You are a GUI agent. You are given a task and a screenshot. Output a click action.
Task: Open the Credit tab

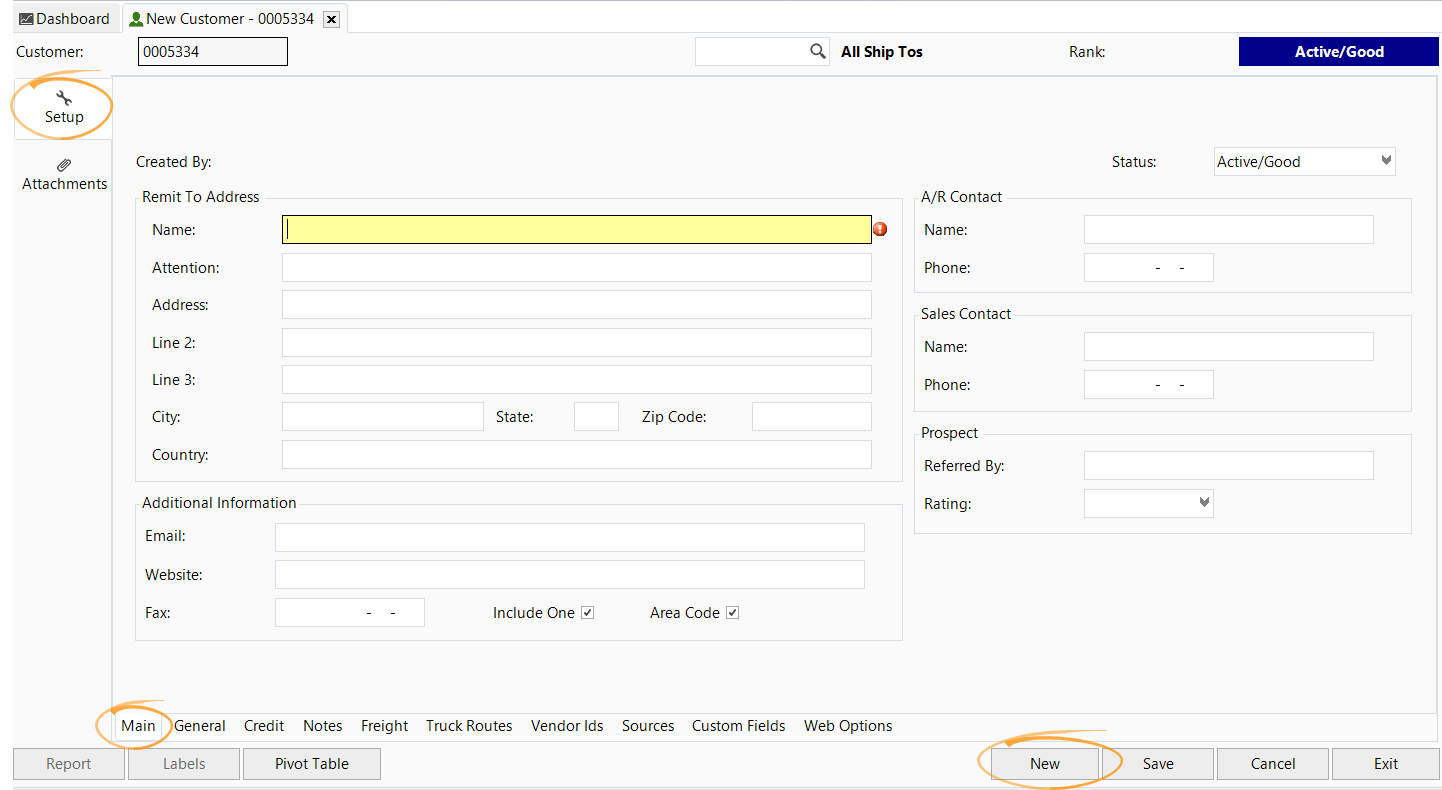click(x=264, y=726)
